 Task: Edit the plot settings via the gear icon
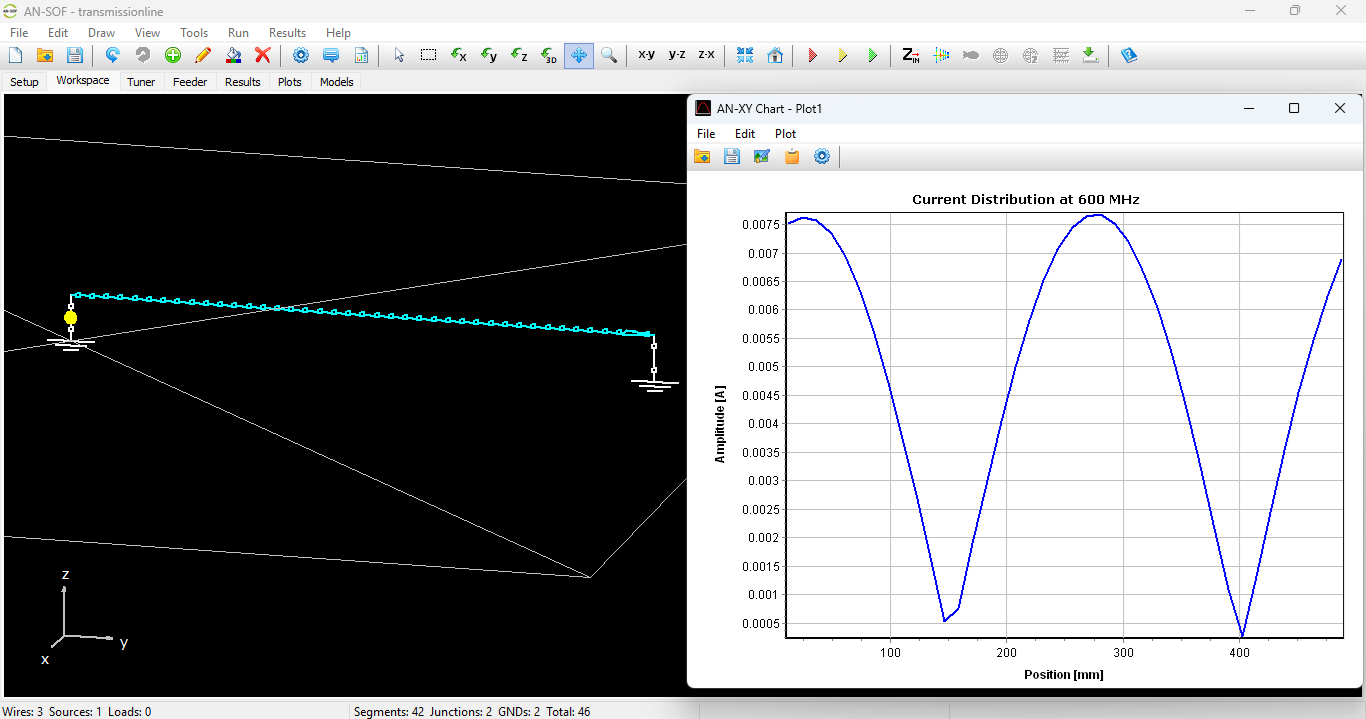point(822,156)
